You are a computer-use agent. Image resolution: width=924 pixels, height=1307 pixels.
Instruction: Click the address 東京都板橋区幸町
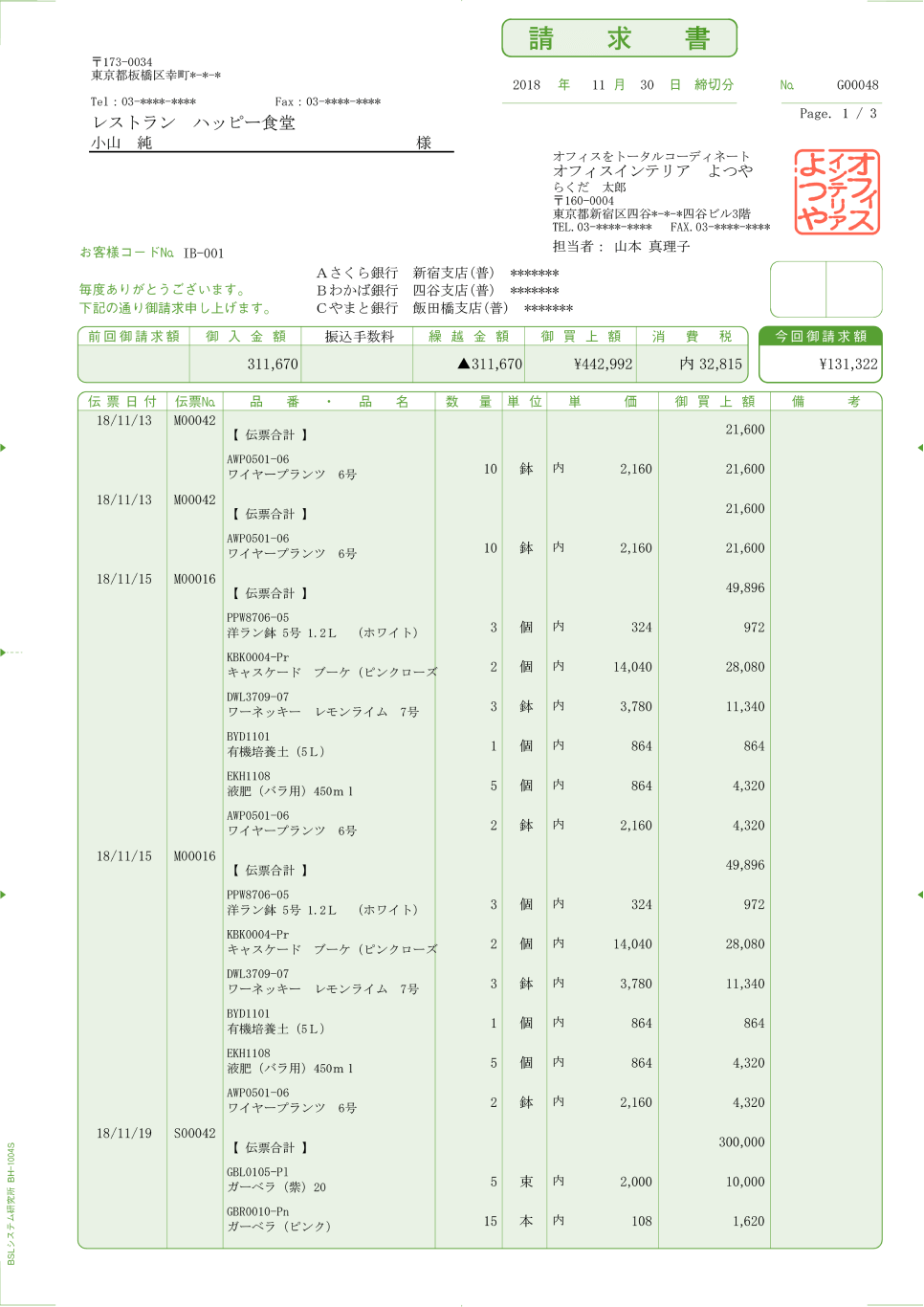(x=156, y=76)
